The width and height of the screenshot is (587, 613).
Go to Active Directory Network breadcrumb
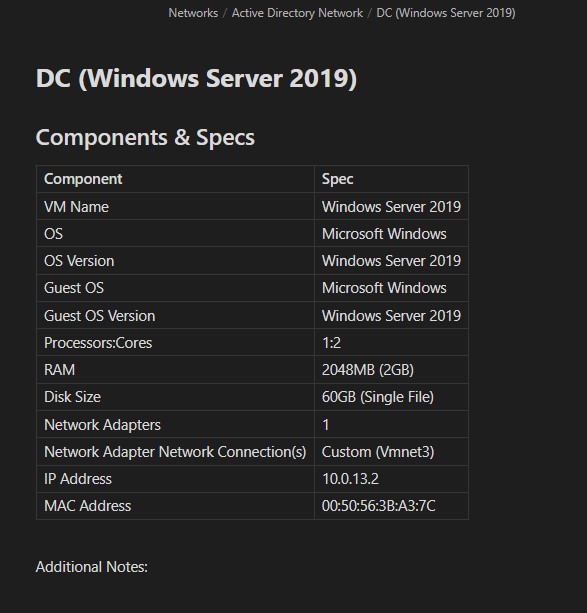pyautogui.click(x=297, y=13)
